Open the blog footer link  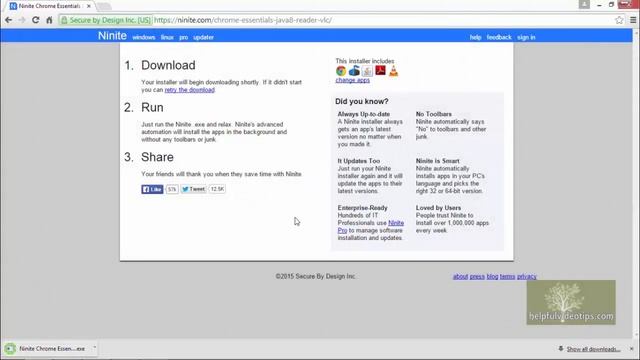492,277
